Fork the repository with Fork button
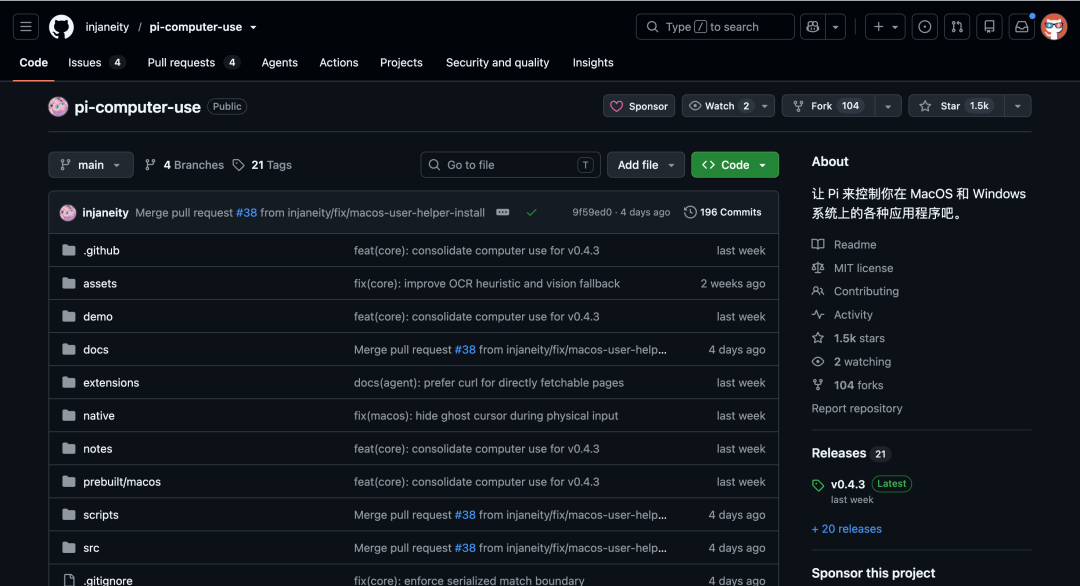Image resolution: width=1080 pixels, height=586 pixels. (829, 106)
